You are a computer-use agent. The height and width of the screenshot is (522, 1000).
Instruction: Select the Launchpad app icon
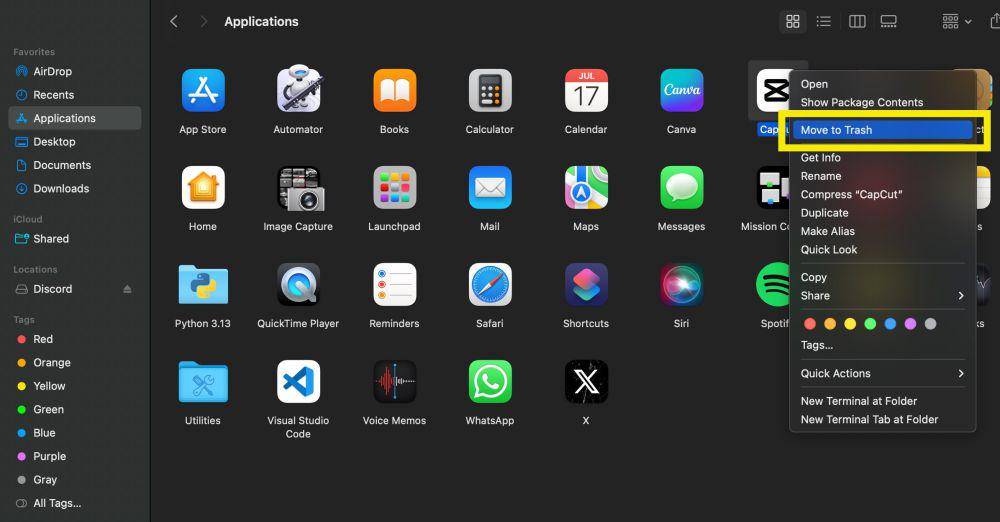coord(394,188)
